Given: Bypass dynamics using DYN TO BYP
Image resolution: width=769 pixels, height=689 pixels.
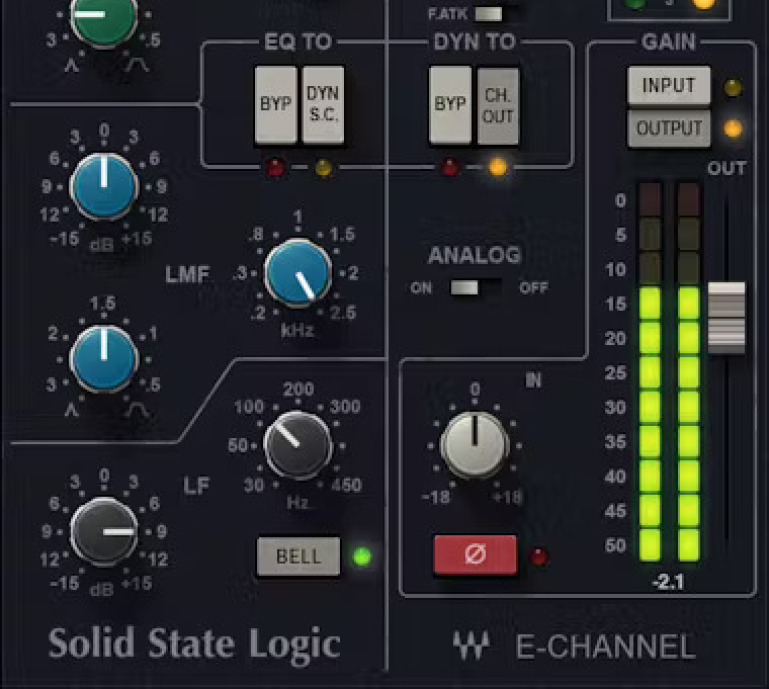Looking at the screenshot, I should click(x=450, y=104).
